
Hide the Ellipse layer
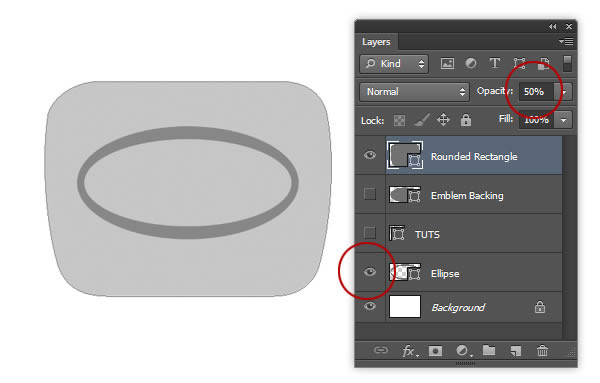coord(370,272)
